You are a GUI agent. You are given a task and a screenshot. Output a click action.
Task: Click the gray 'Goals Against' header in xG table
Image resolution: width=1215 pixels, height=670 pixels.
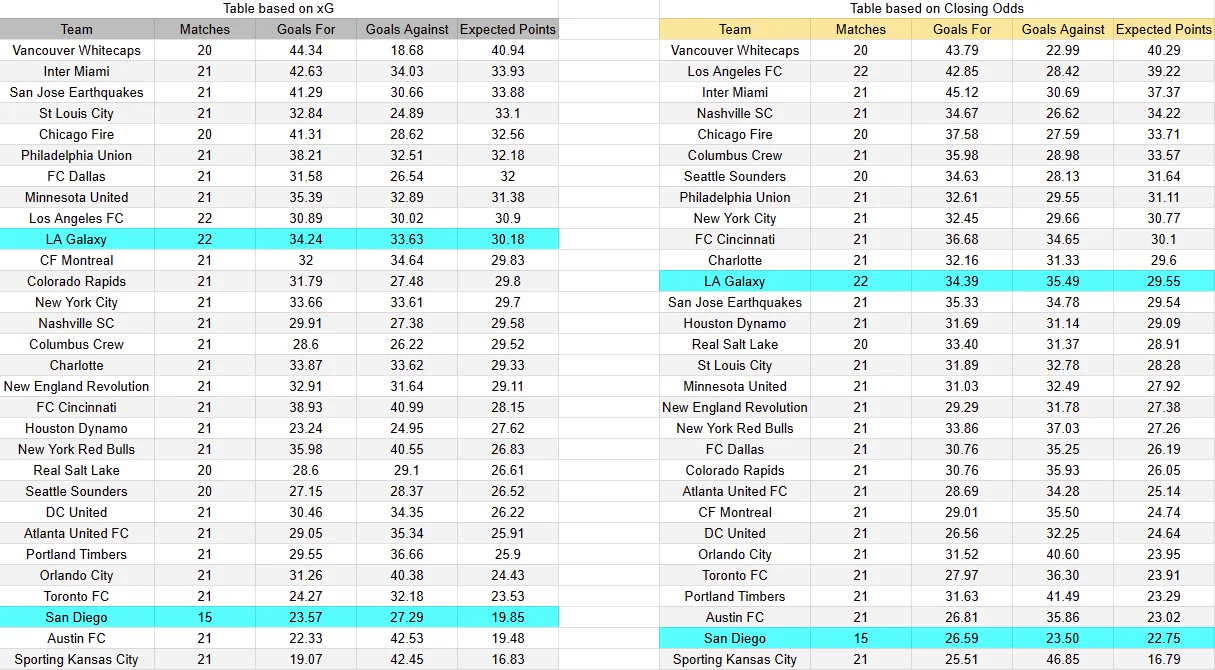click(407, 29)
